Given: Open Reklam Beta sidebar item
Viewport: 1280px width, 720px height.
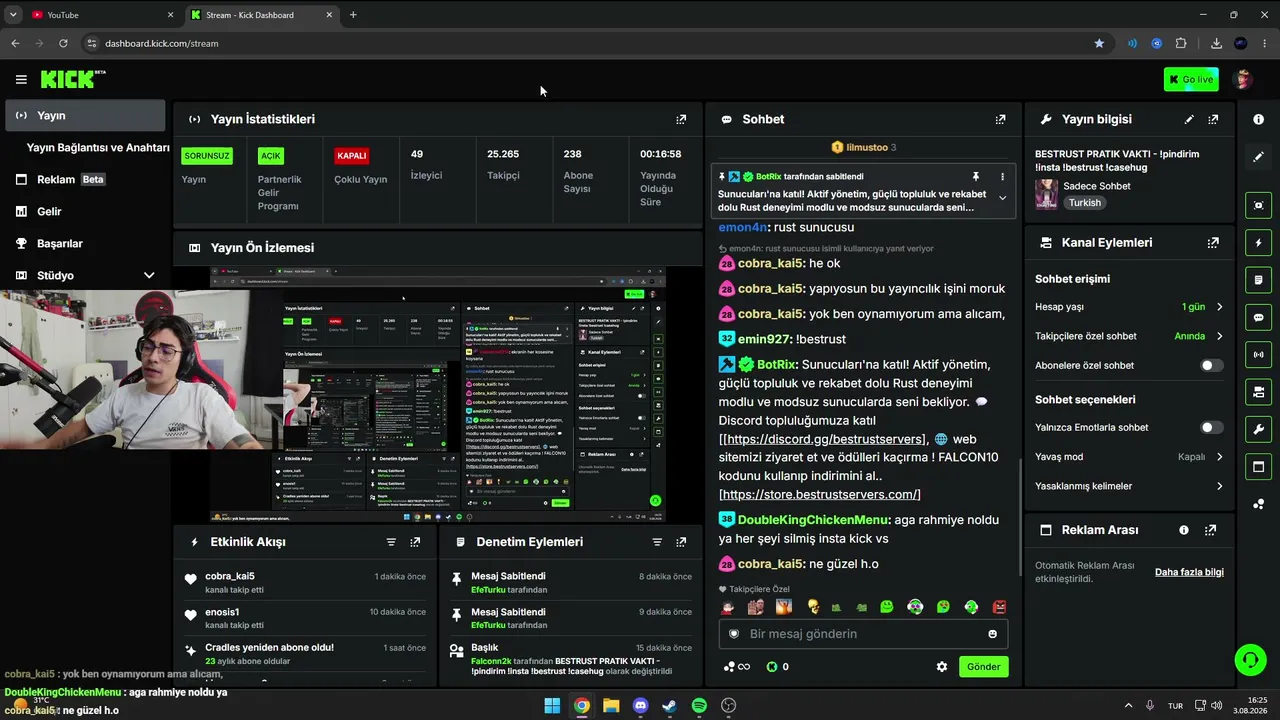Looking at the screenshot, I should pyautogui.click(x=86, y=180).
